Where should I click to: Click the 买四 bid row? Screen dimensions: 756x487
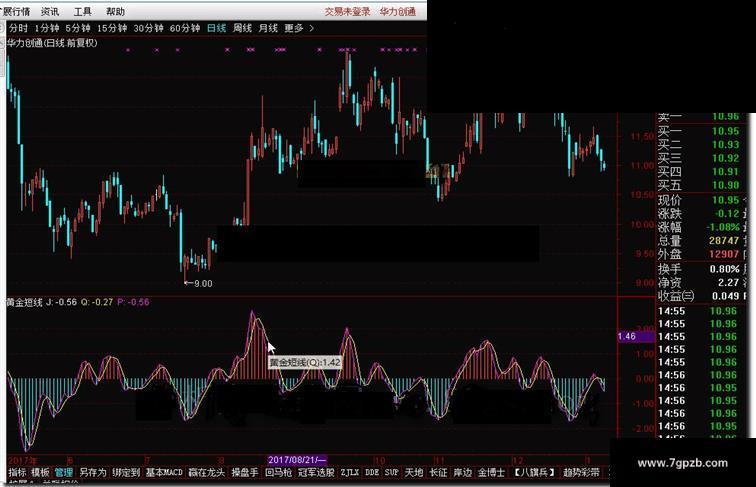point(699,172)
